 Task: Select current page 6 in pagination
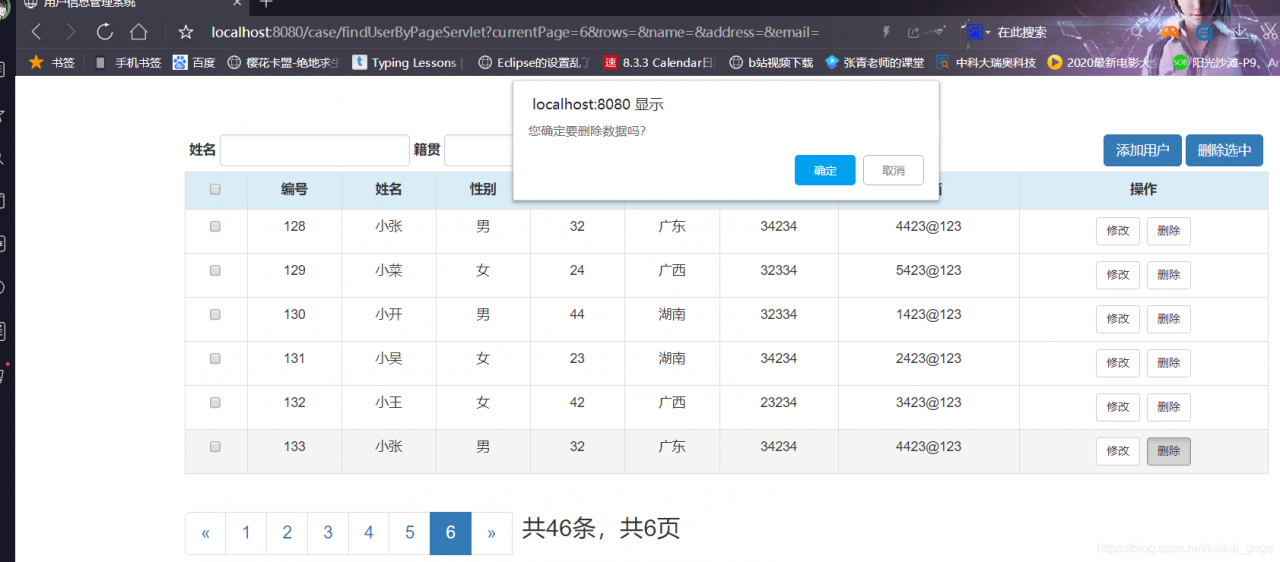tap(451, 533)
